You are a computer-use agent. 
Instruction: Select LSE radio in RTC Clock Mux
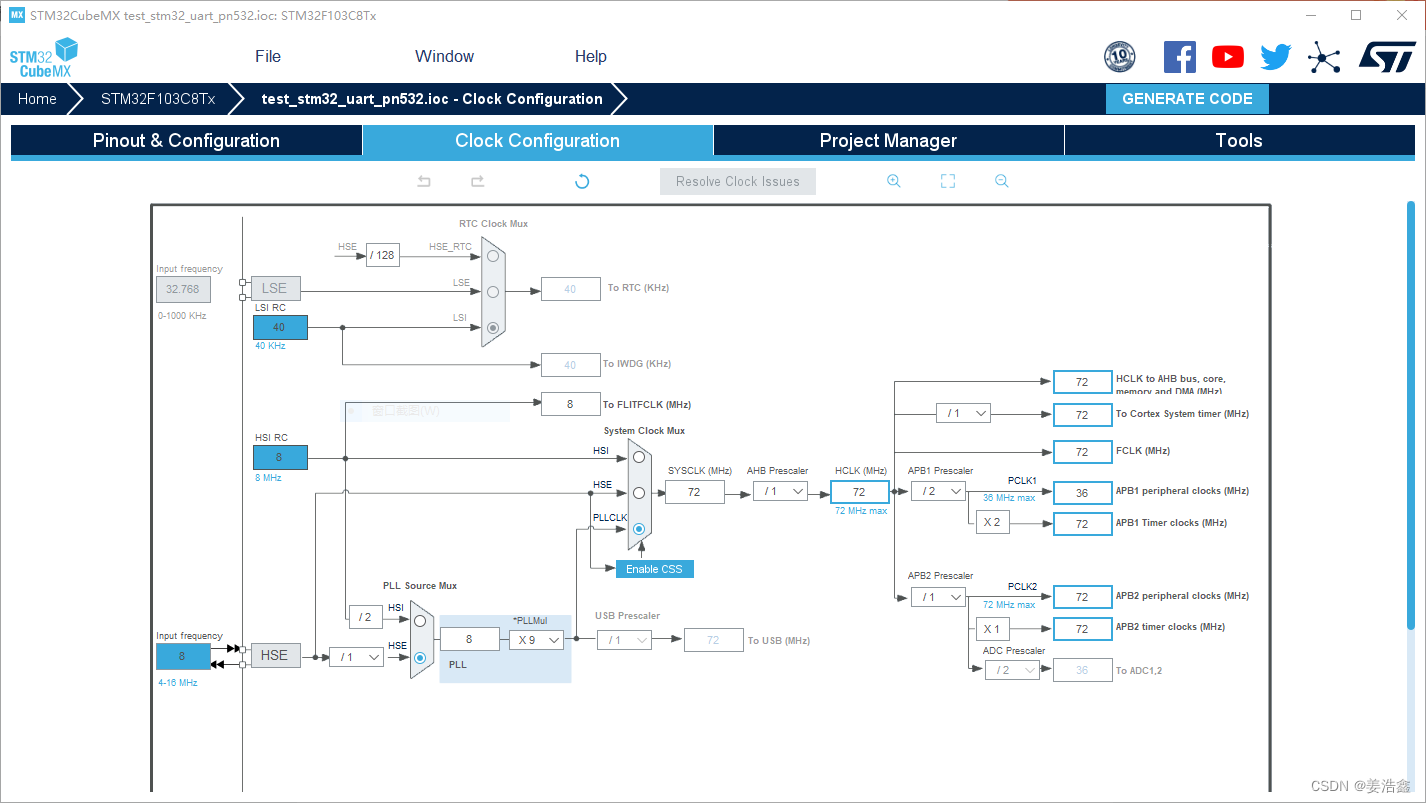[x=493, y=292]
